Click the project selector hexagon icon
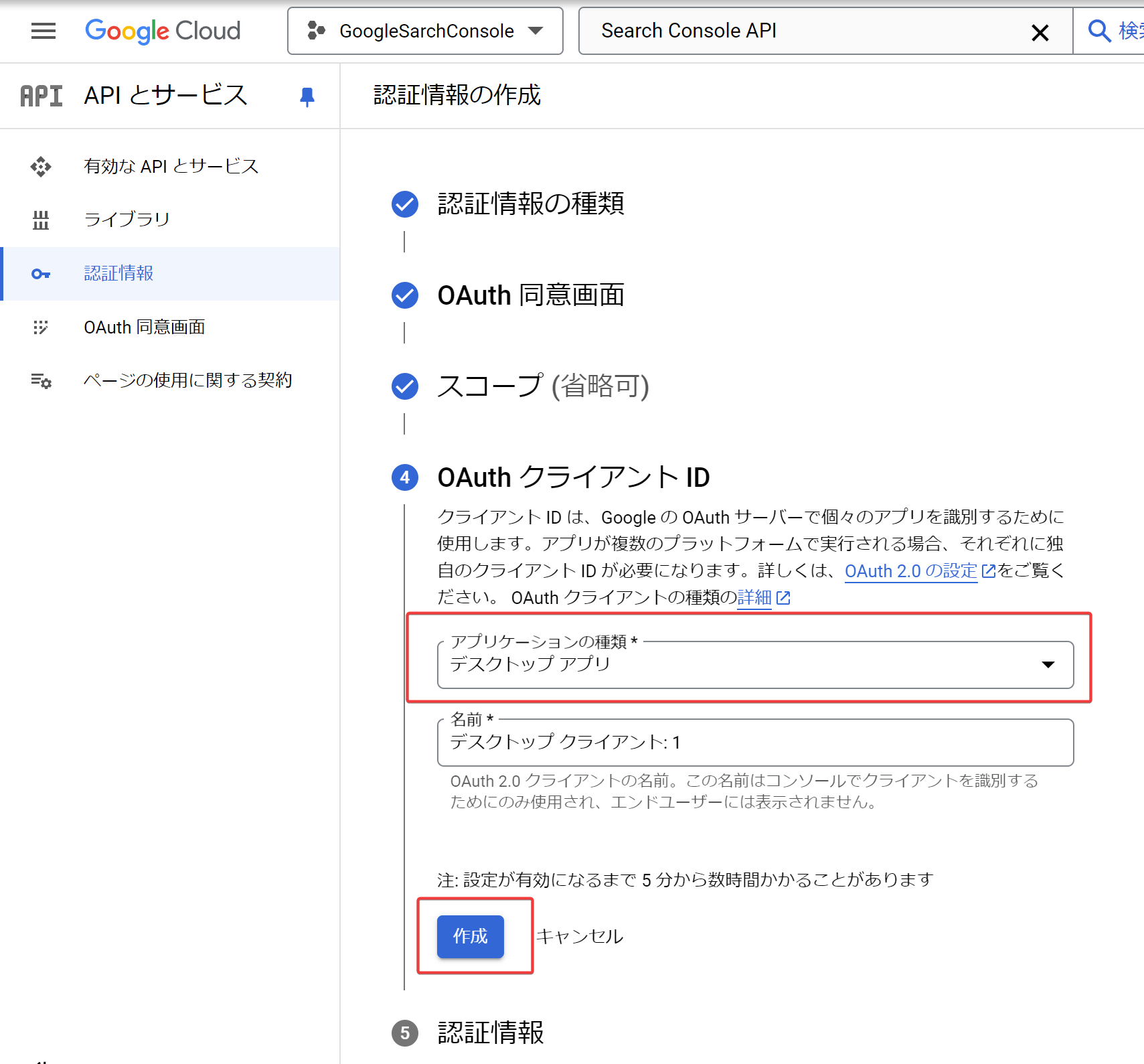The width and height of the screenshot is (1144, 1064). [316, 31]
